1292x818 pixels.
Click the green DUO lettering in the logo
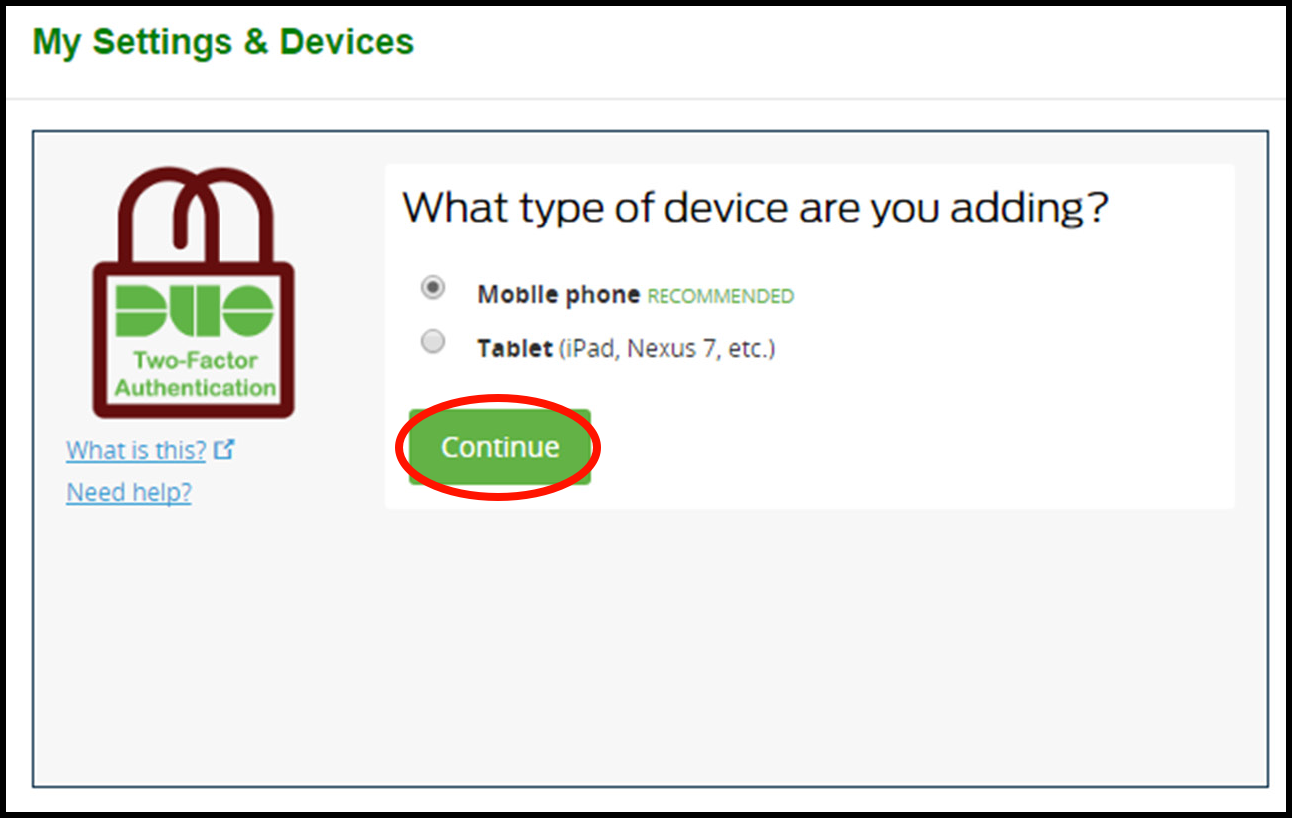pos(194,311)
